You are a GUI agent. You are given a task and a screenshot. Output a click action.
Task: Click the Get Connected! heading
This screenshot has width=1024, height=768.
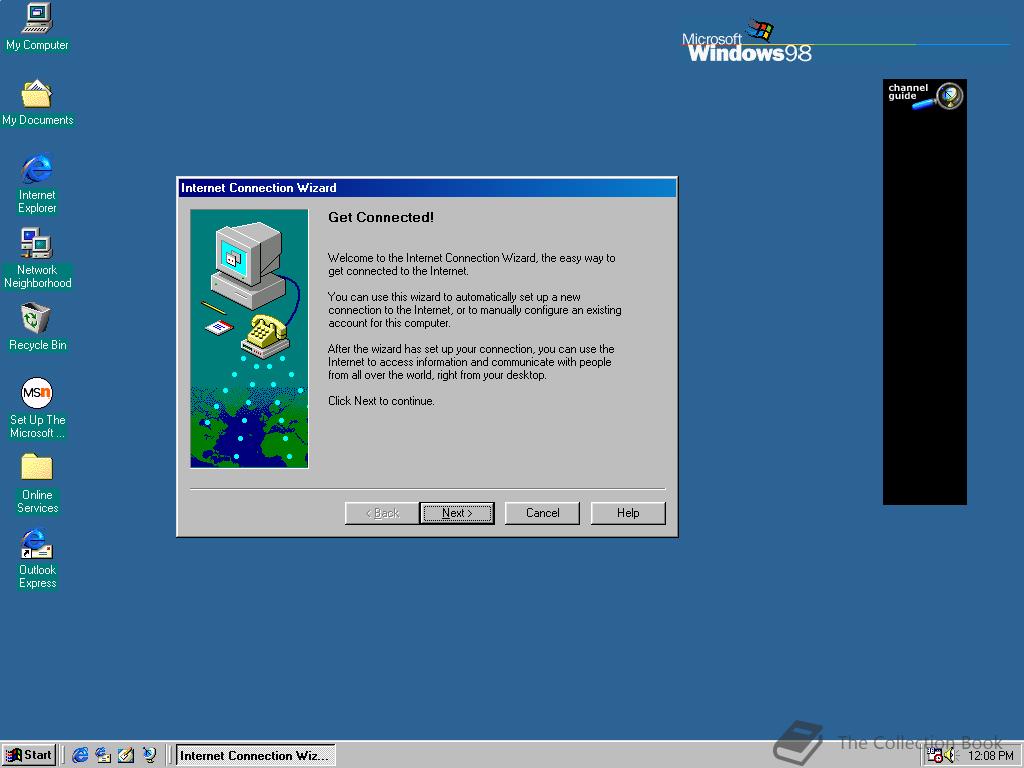(x=381, y=217)
